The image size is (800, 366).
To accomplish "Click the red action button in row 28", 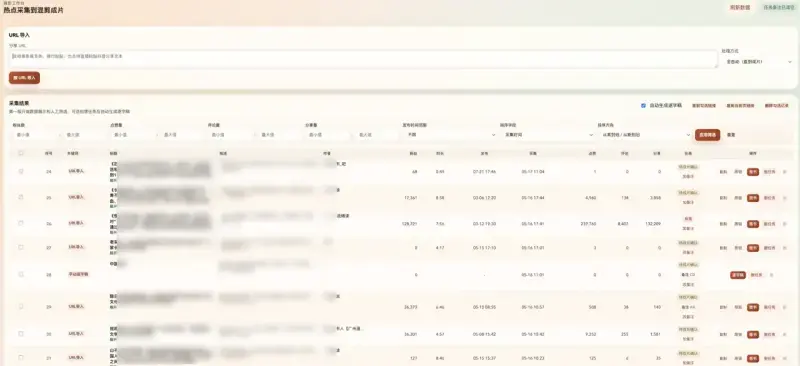I will click(738, 275).
